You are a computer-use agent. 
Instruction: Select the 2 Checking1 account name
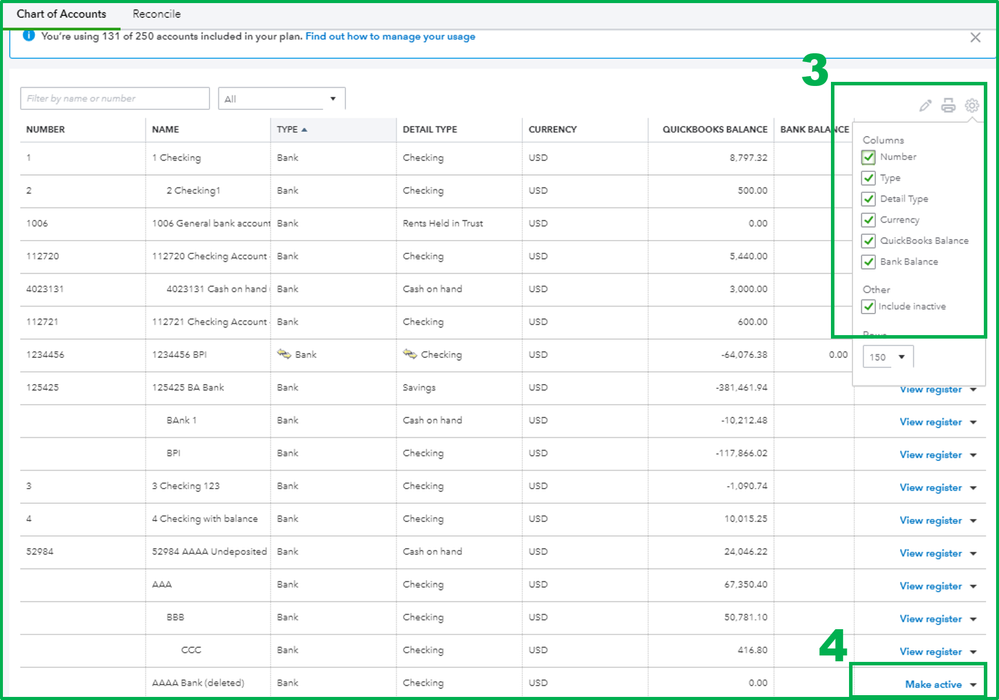(x=193, y=190)
